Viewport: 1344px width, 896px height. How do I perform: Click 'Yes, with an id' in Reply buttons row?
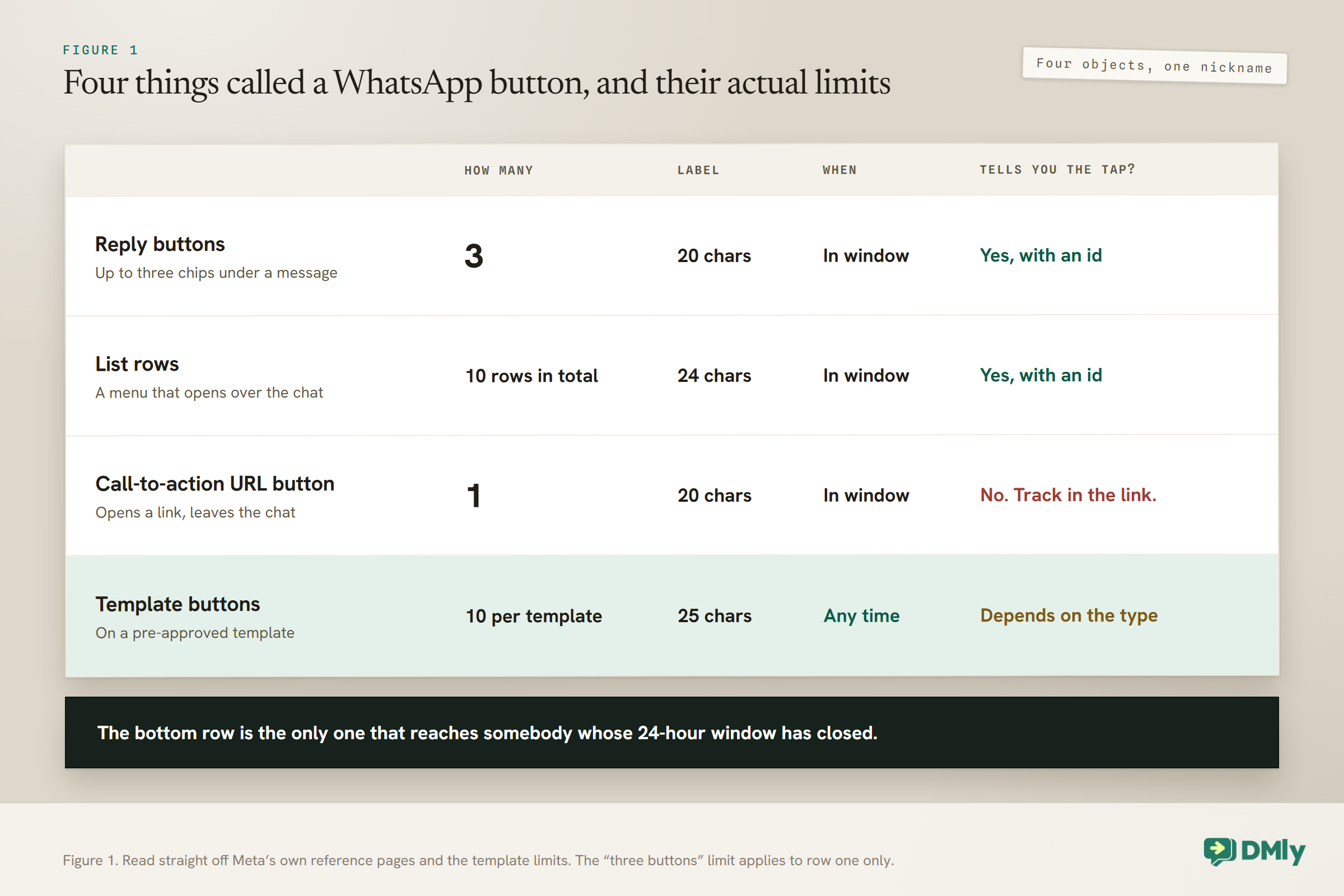pyautogui.click(x=1040, y=255)
